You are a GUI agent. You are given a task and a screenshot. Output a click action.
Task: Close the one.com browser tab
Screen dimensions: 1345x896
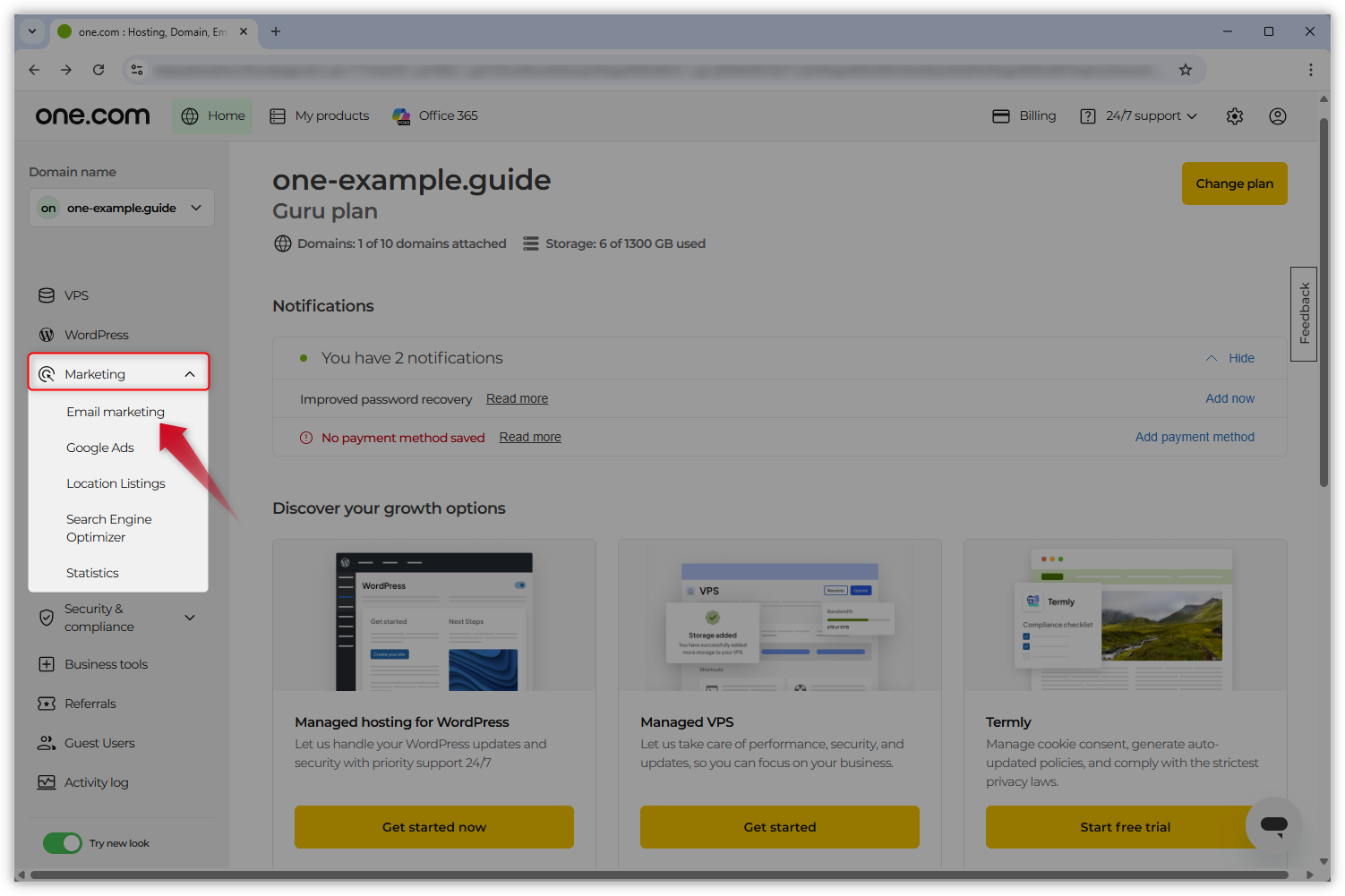244,31
